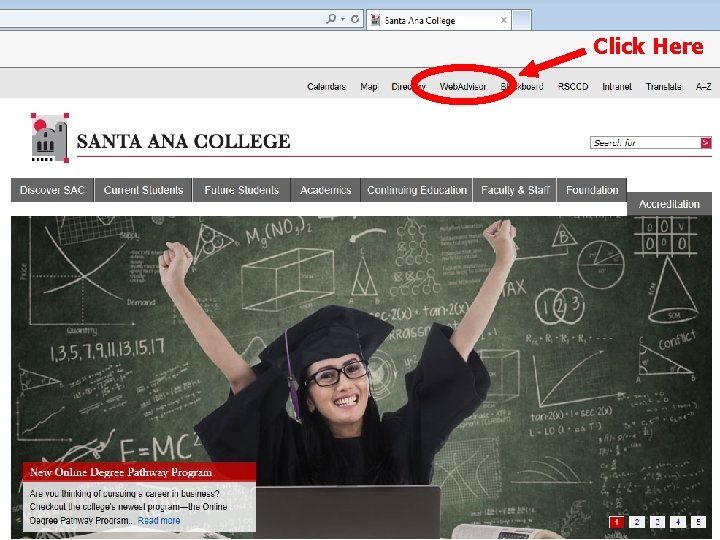Go to banner slide 2
Image resolution: width=720 pixels, height=540 pixels.
tap(637, 522)
